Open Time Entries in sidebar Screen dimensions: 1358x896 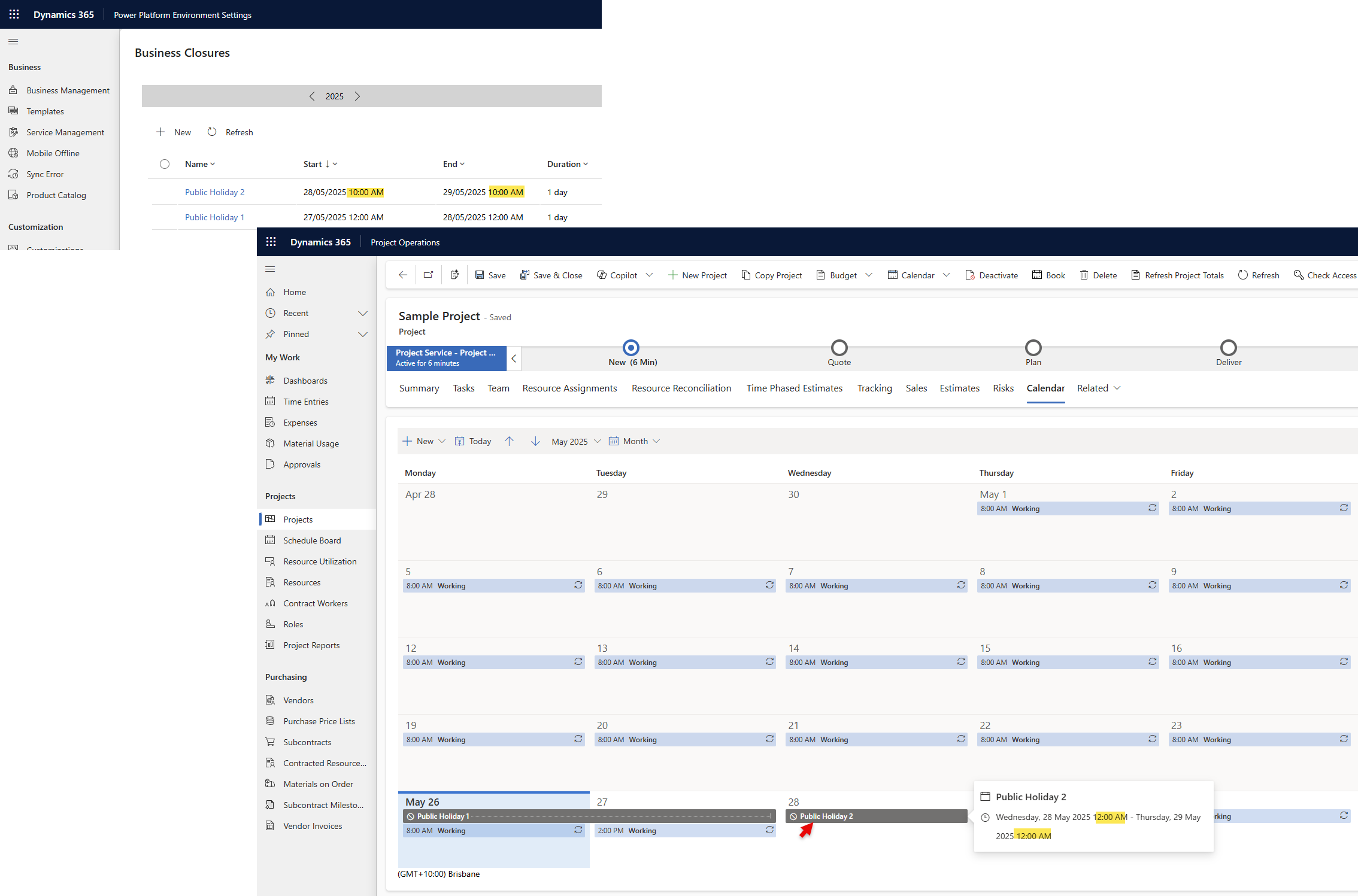[x=306, y=402]
